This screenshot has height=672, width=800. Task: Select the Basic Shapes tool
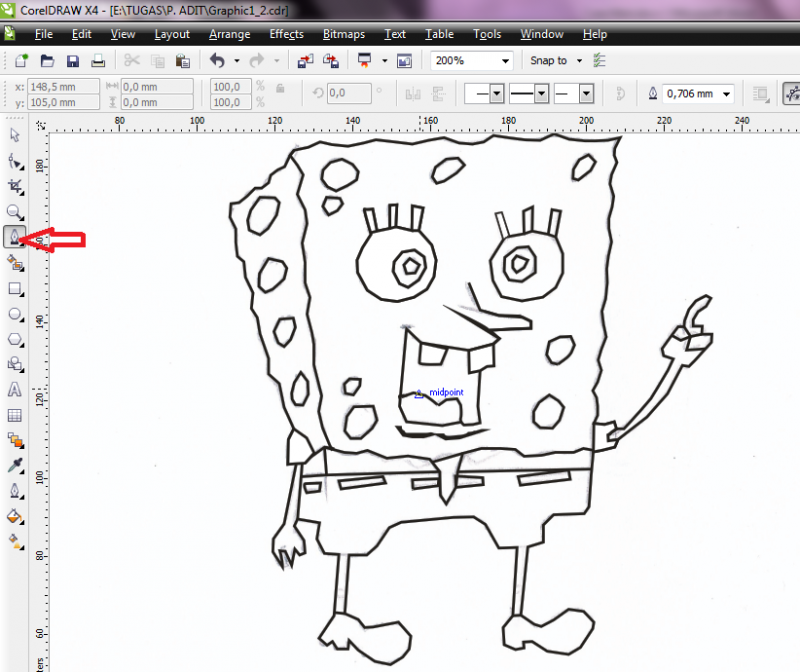pyautogui.click(x=15, y=364)
